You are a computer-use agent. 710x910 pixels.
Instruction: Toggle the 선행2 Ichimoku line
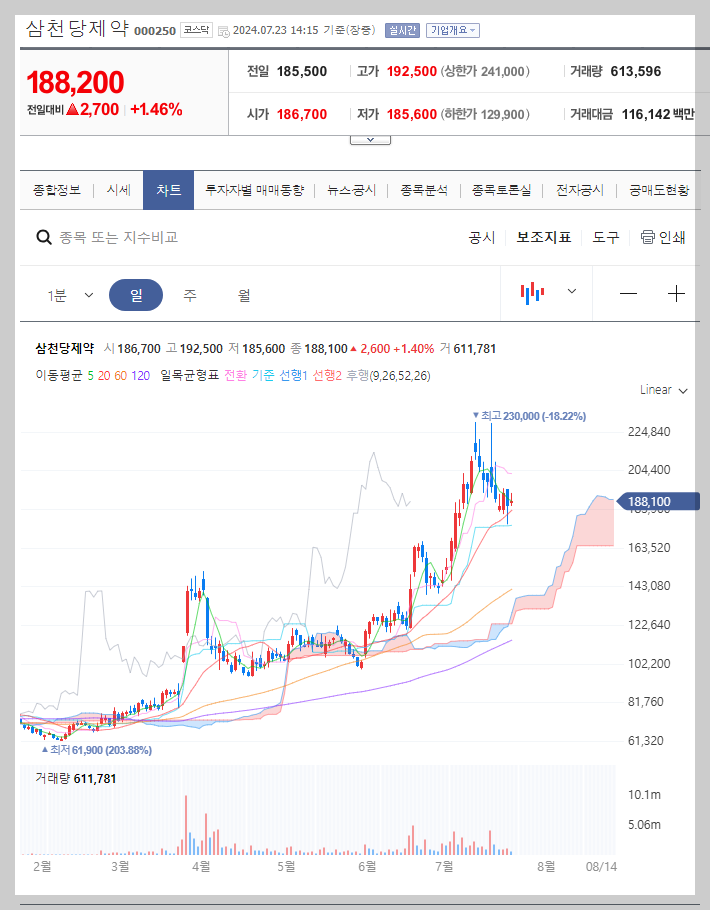[x=327, y=375]
